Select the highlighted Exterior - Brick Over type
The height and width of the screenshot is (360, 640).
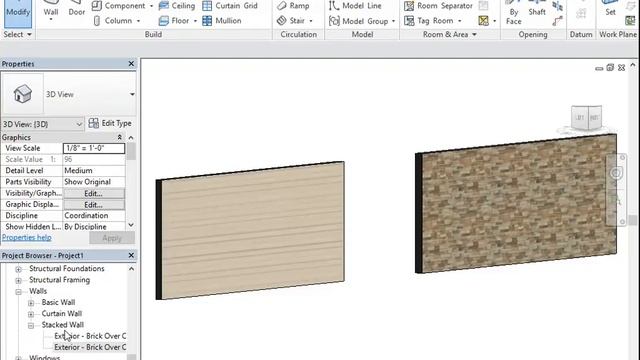[90, 347]
